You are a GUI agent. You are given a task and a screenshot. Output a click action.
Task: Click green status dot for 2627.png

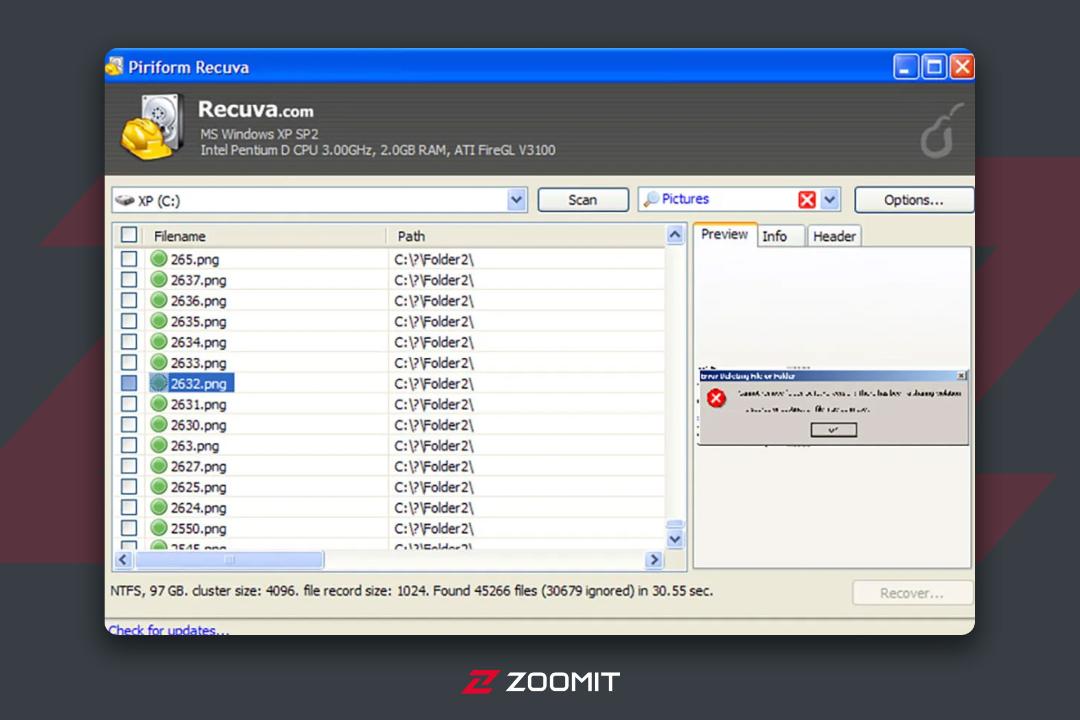[x=159, y=466]
